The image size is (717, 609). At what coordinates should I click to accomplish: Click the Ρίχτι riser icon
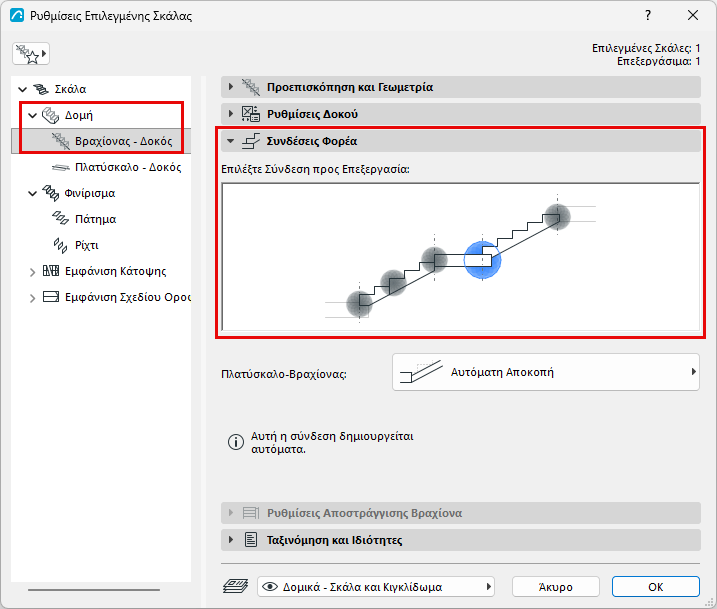tap(60, 245)
